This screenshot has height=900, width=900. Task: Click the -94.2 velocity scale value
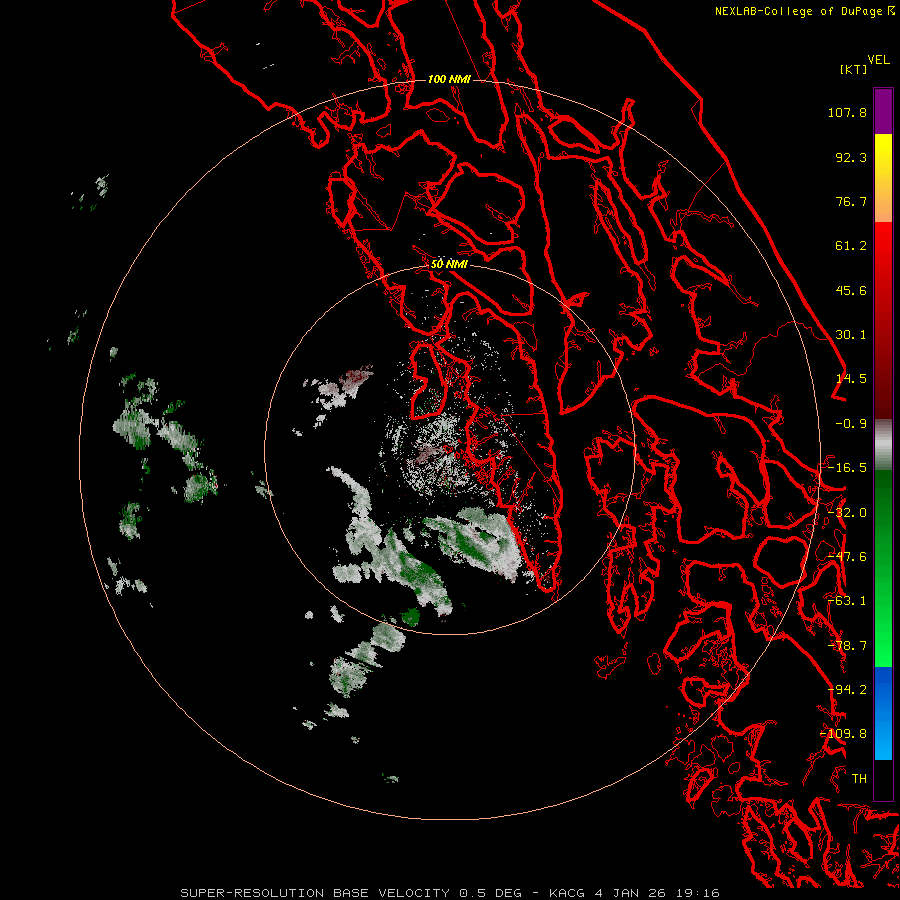click(x=847, y=690)
